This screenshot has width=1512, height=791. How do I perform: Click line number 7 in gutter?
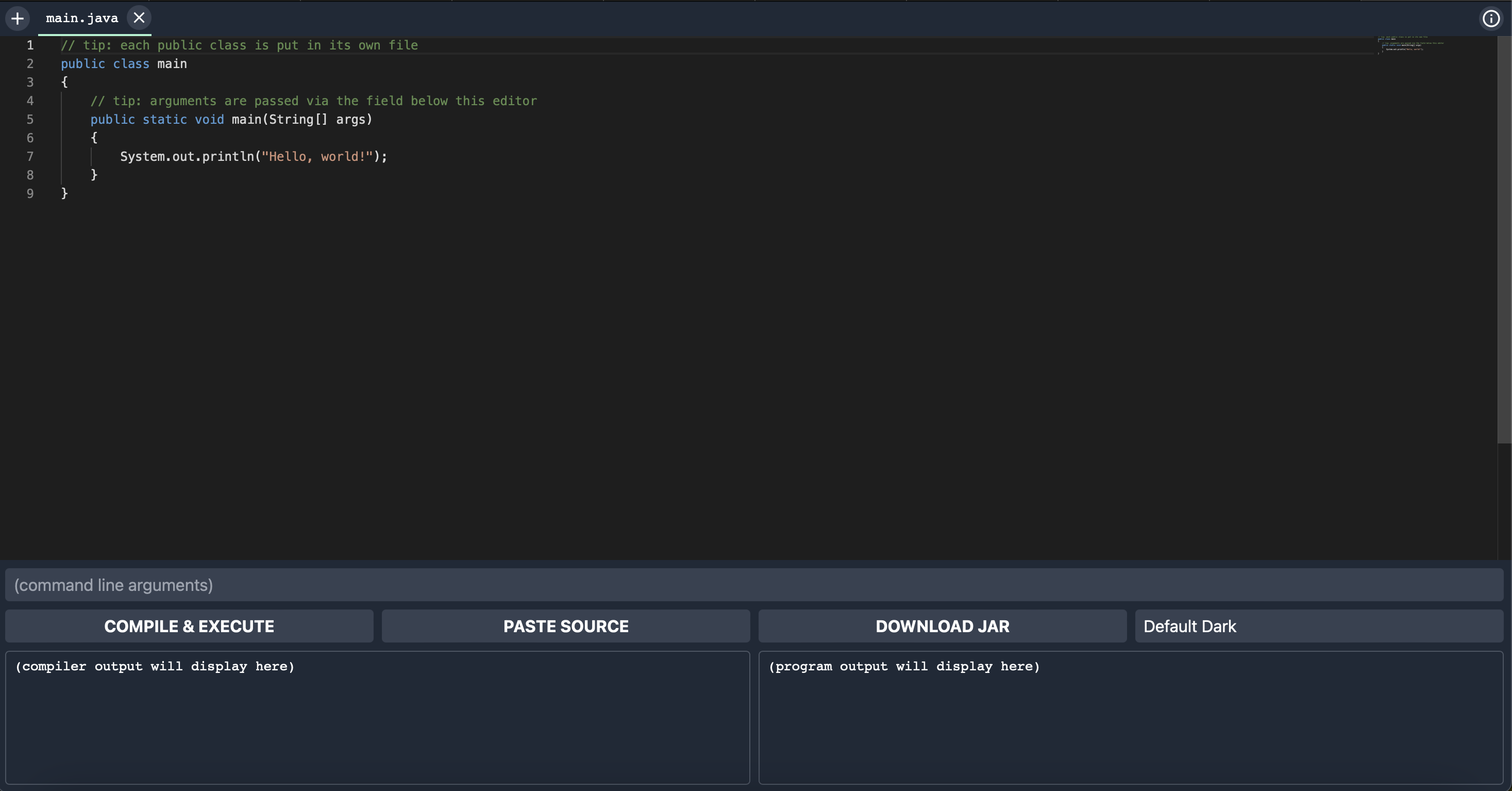click(30, 157)
